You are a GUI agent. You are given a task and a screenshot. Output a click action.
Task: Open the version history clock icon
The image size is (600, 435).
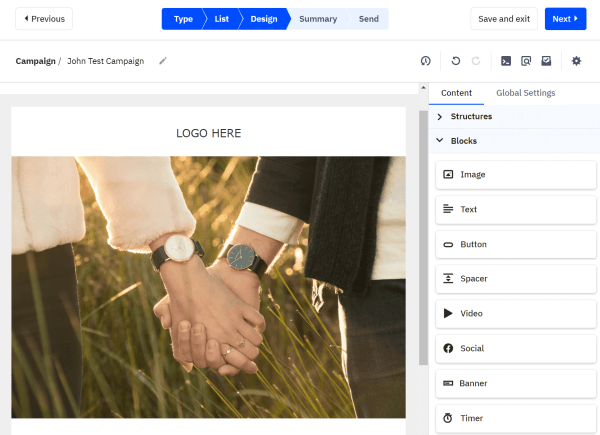426,61
